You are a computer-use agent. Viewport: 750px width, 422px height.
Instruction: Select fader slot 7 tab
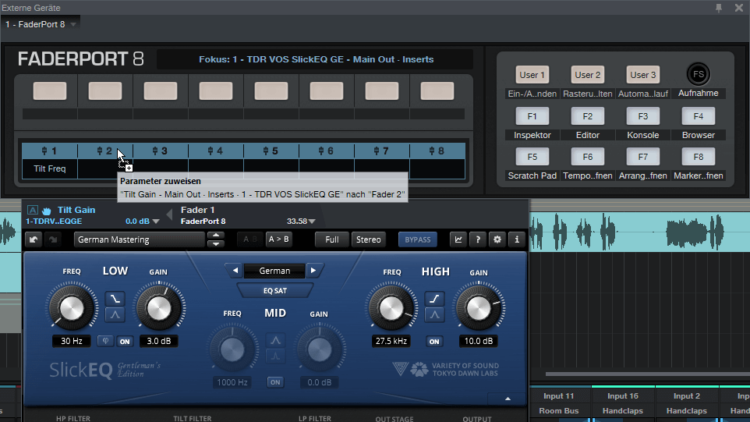tap(382, 151)
